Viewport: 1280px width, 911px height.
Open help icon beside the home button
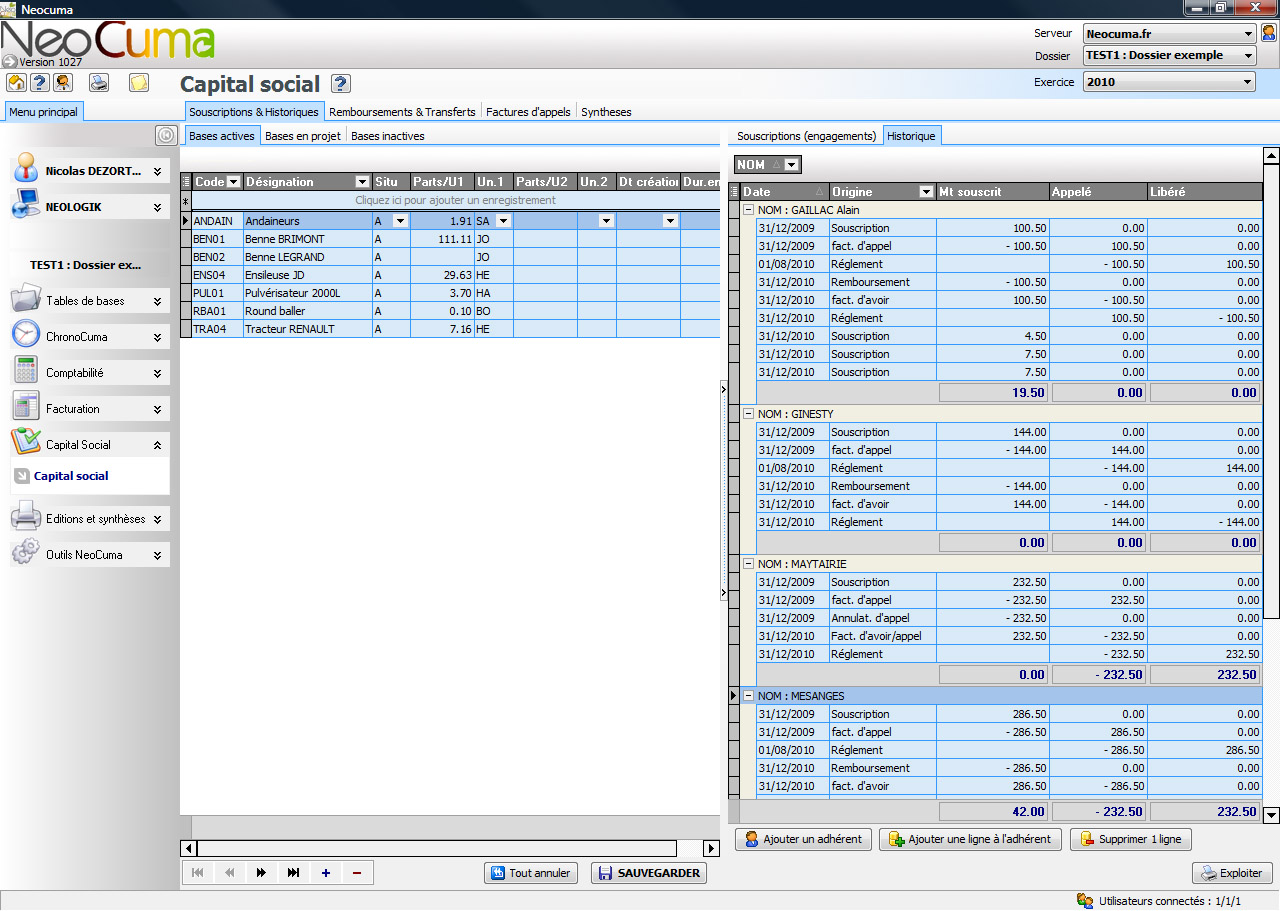click(x=40, y=83)
